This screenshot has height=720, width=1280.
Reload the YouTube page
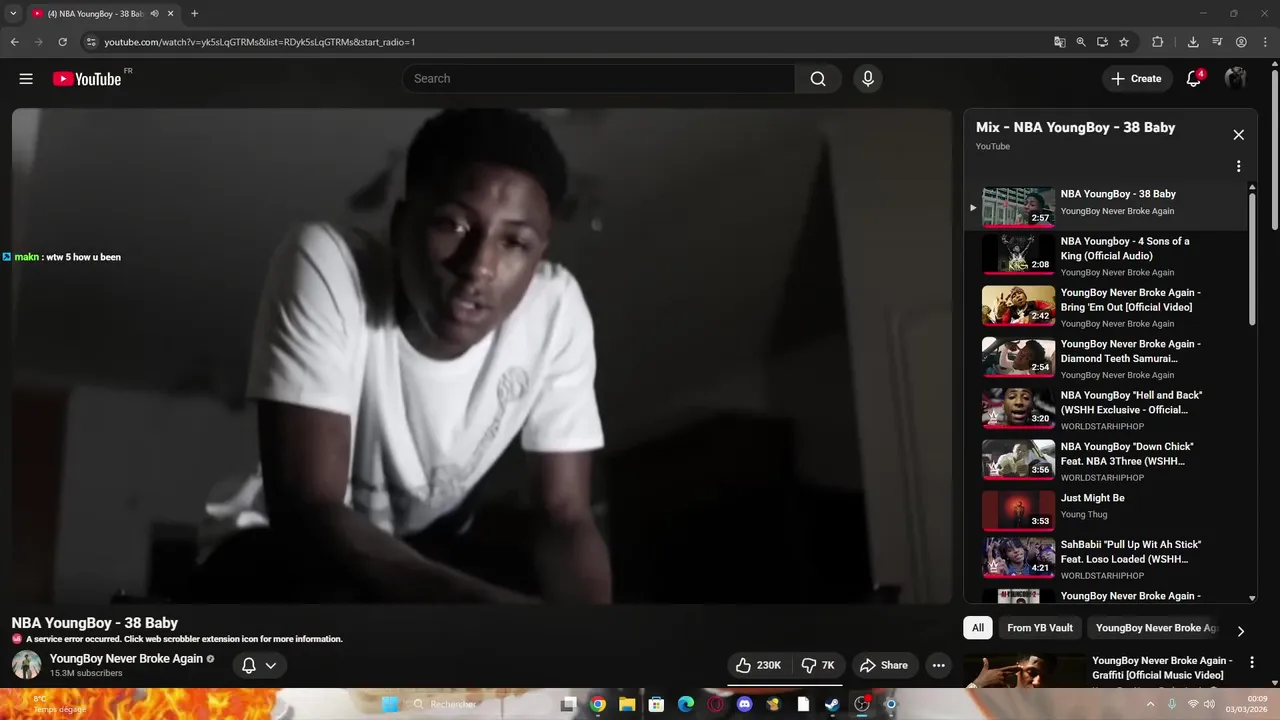point(62,42)
